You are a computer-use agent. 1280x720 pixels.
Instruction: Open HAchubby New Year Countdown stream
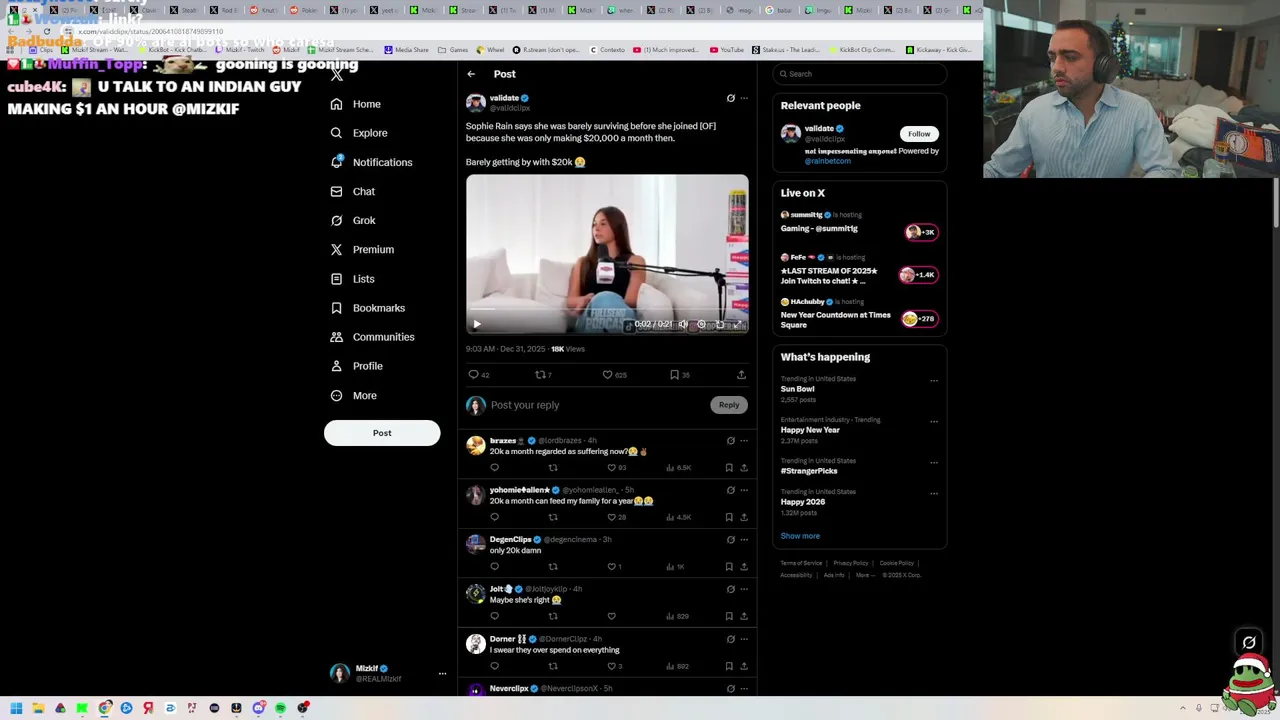click(859, 314)
